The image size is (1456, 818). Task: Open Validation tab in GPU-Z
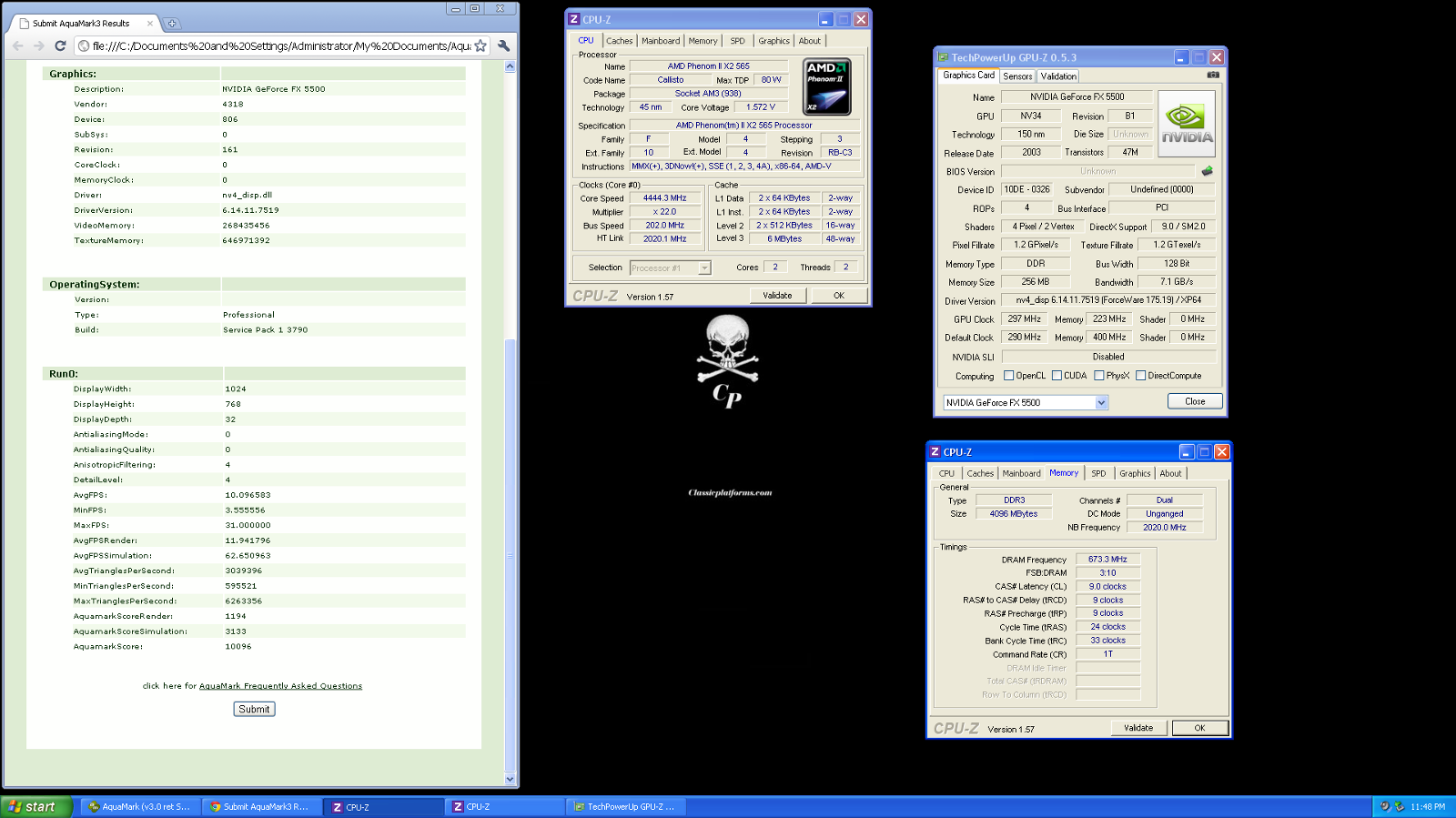[1058, 76]
